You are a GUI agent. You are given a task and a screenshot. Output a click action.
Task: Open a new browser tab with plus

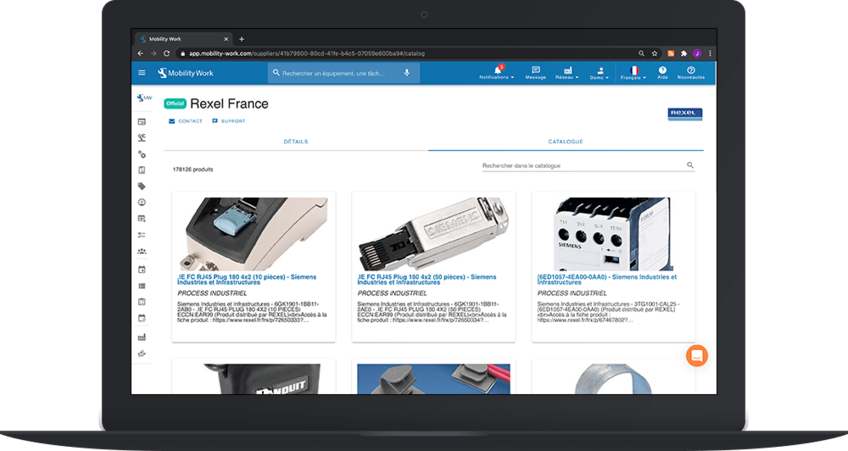tap(242, 39)
